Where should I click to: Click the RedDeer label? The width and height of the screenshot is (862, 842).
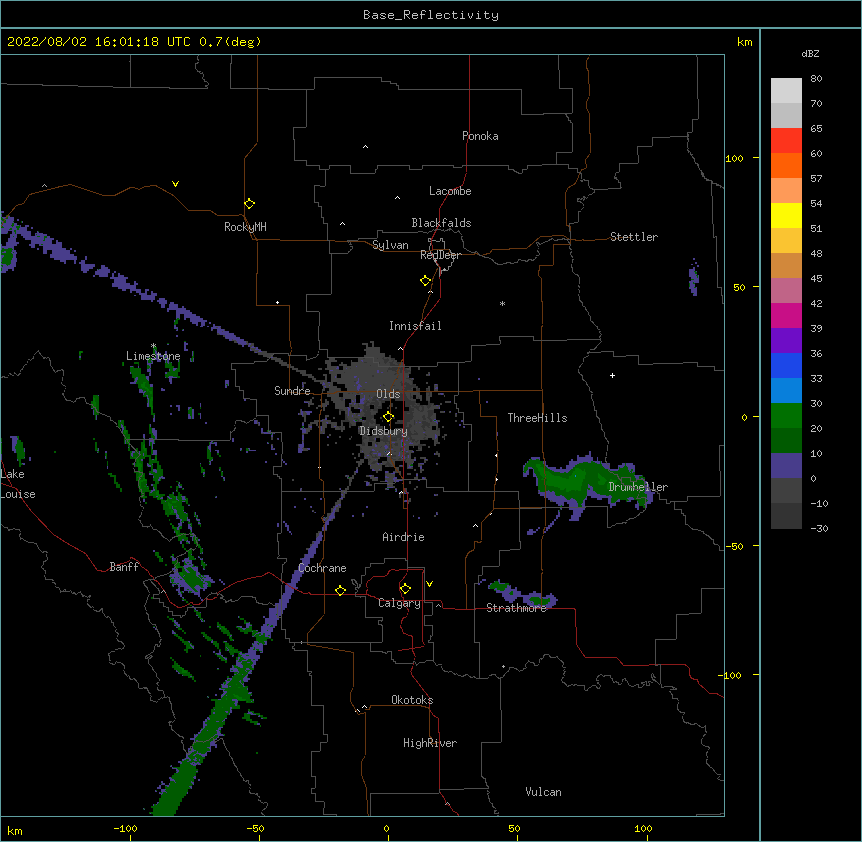point(440,255)
